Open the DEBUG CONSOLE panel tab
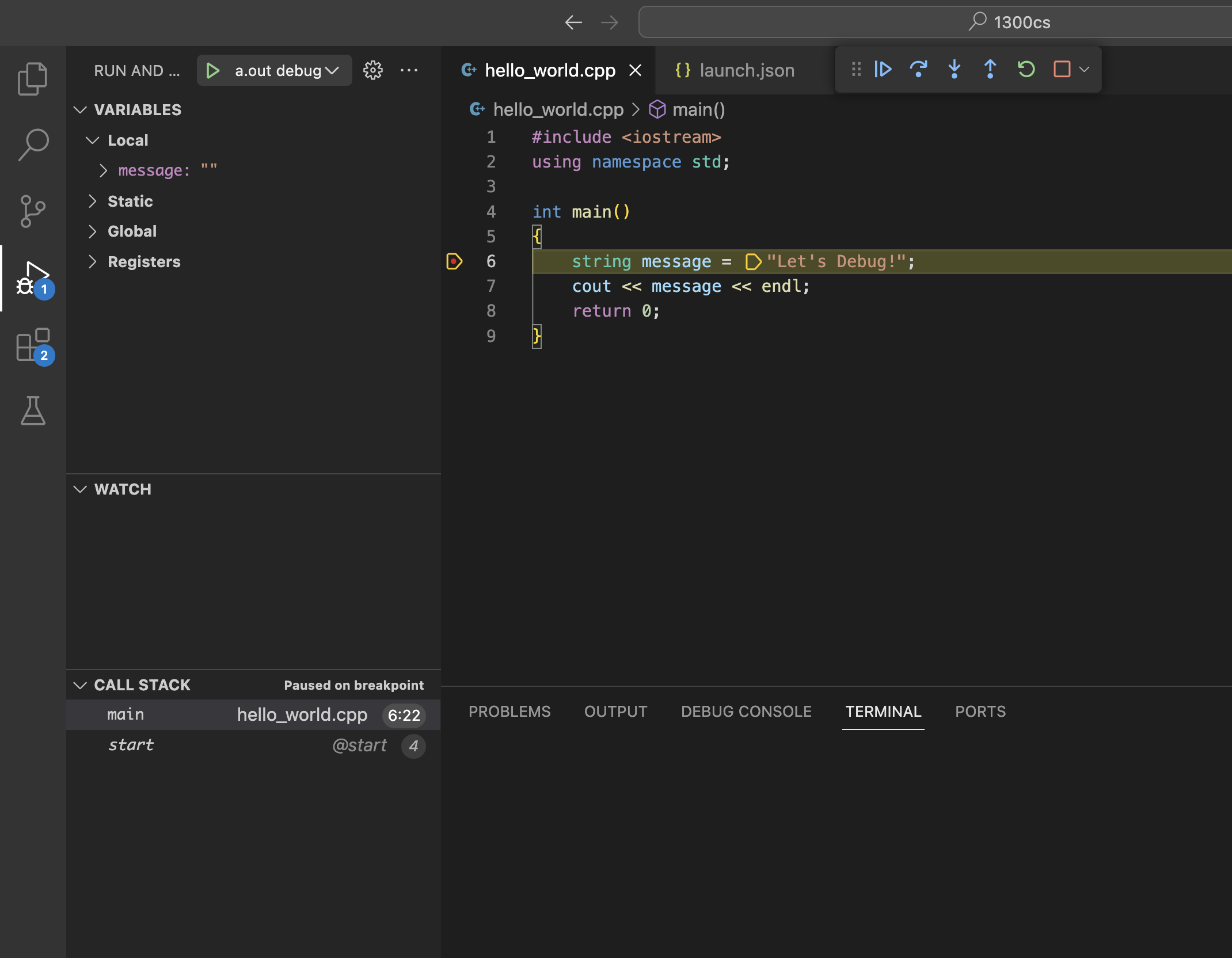1232x958 pixels. tap(746, 712)
